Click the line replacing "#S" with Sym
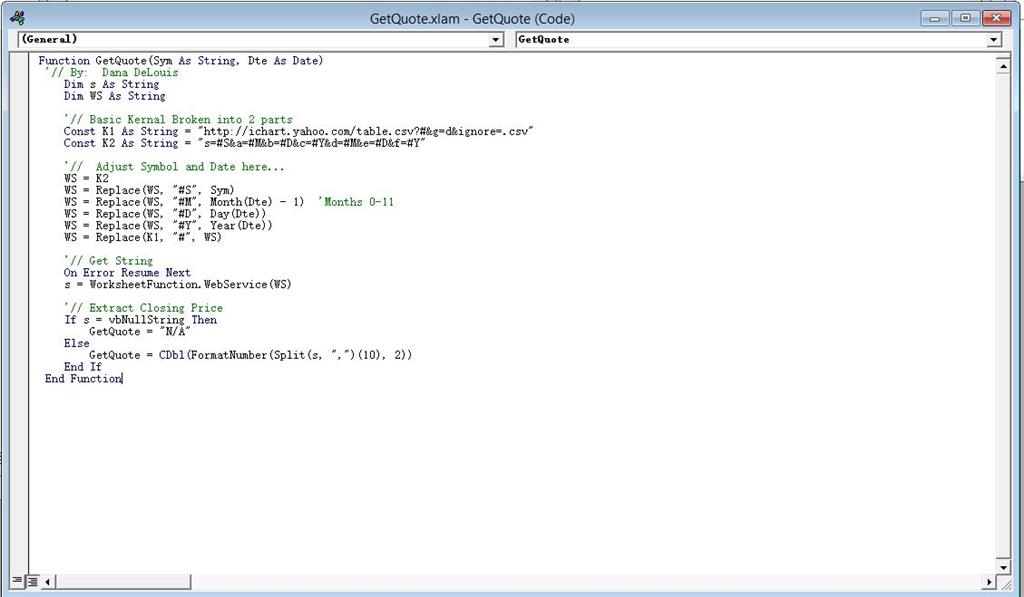Viewport: 1024px width, 597px height. [149, 190]
